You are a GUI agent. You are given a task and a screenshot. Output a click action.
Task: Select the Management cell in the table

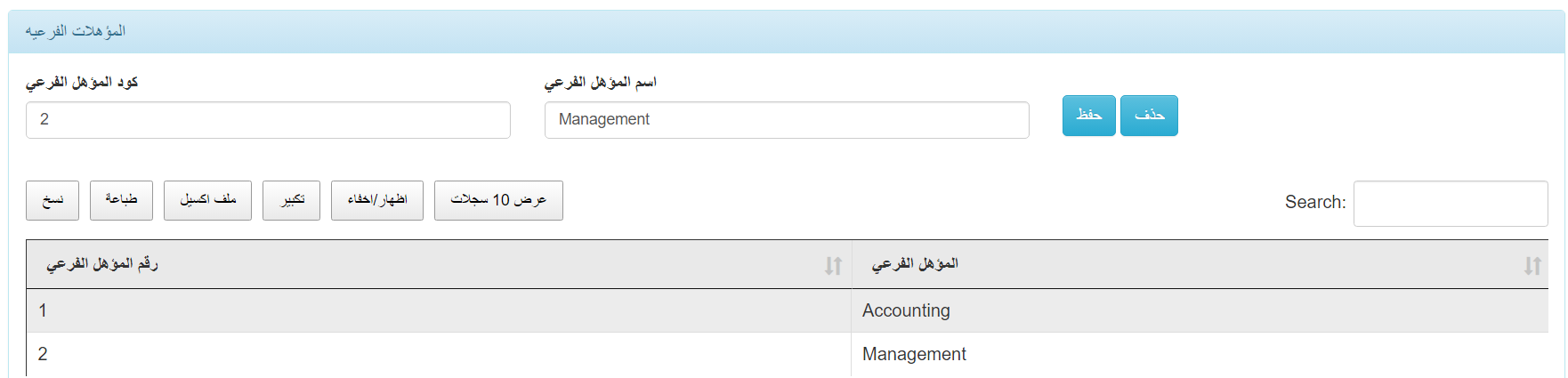pos(914,354)
